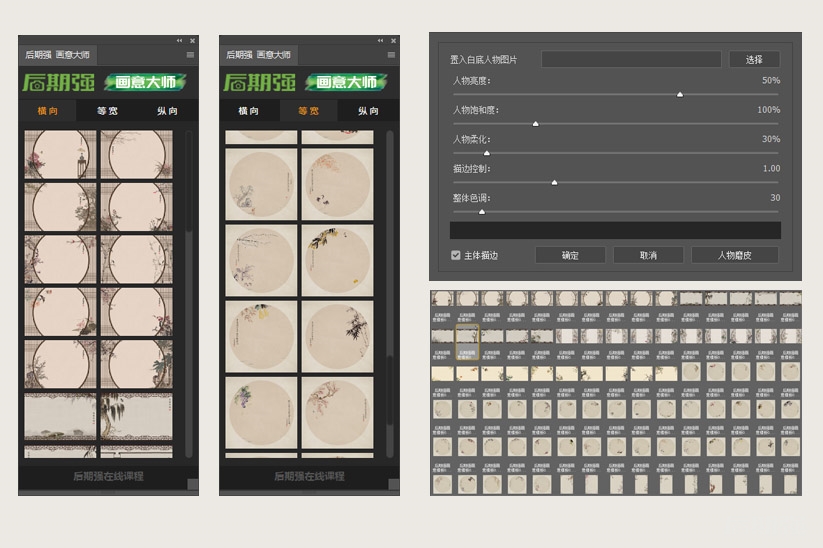Click the 后期强 画意大师 title tab of left panel

click(58, 55)
